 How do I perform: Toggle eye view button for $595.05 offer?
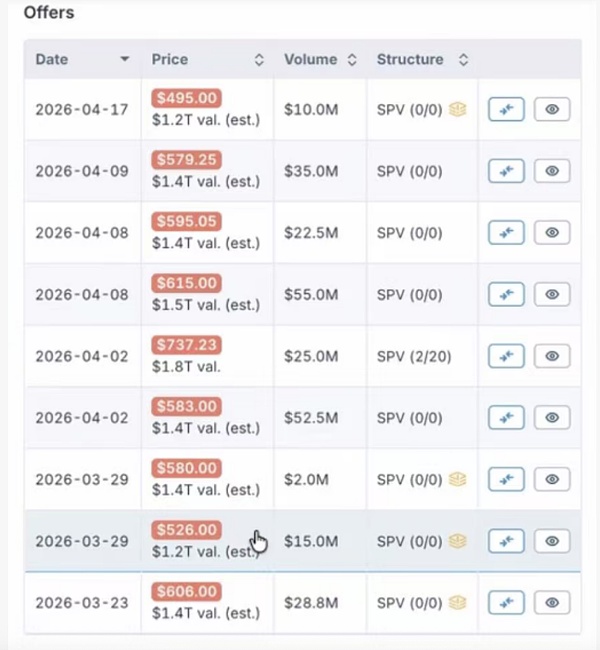click(x=552, y=233)
